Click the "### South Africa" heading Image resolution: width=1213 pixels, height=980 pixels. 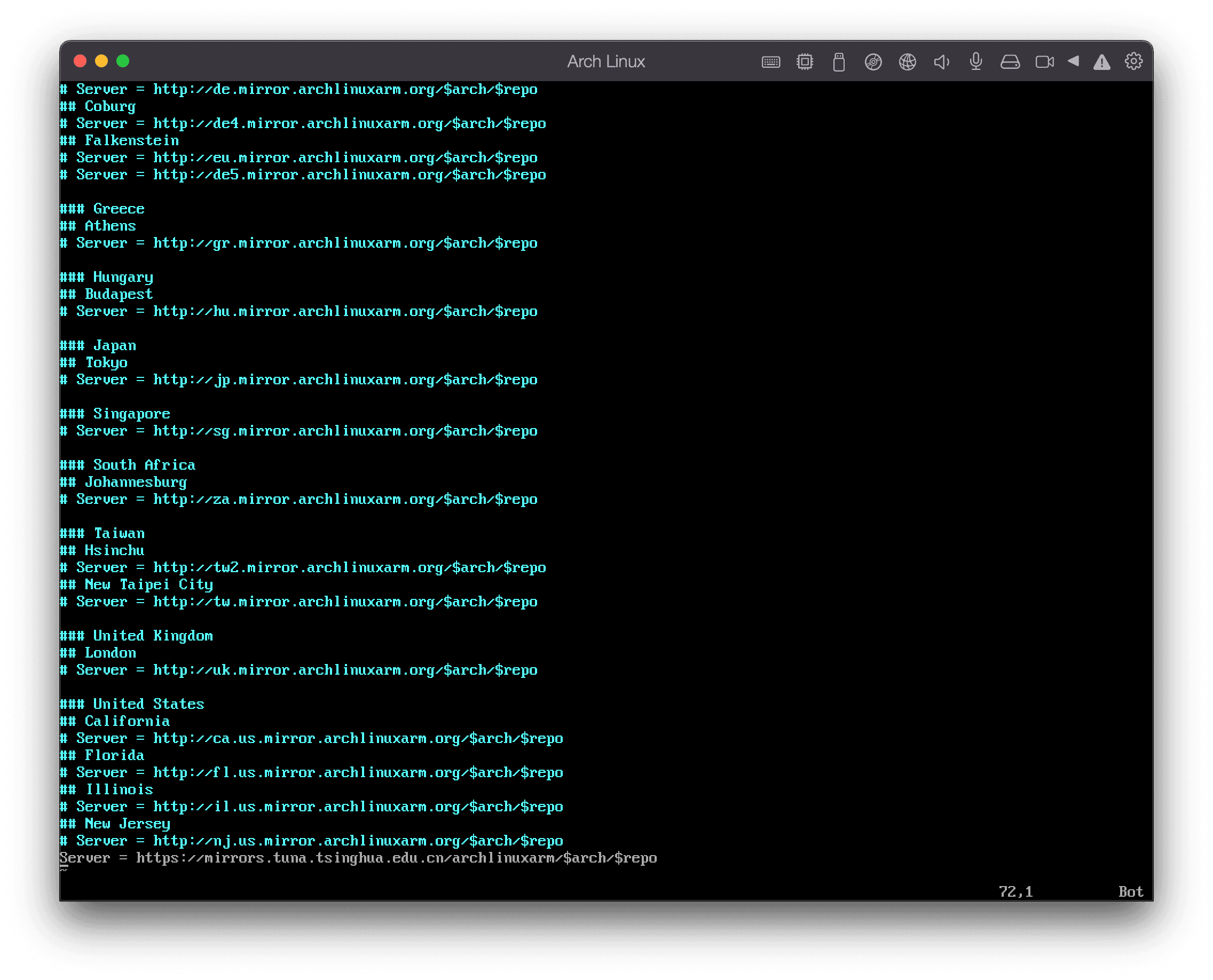128,465
